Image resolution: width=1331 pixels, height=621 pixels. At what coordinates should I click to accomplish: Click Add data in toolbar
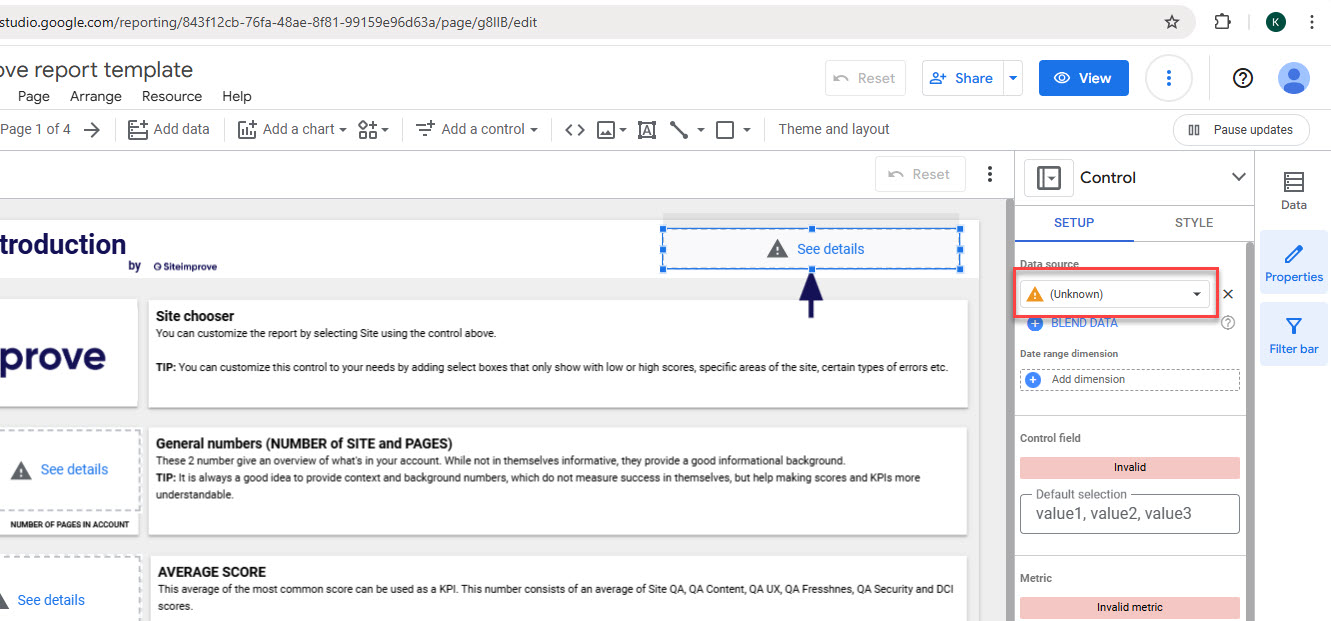coord(169,129)
